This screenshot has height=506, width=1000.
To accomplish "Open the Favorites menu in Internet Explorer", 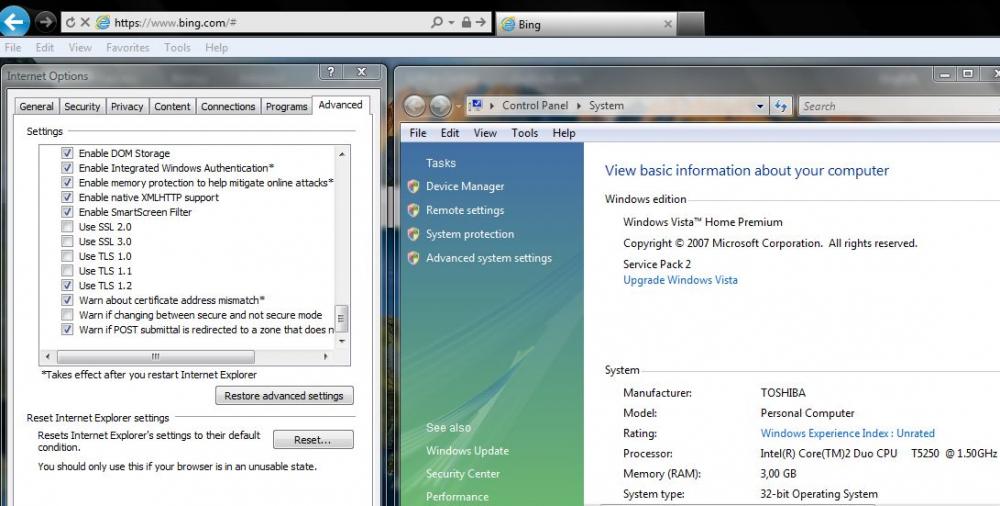I will [128, 47].
